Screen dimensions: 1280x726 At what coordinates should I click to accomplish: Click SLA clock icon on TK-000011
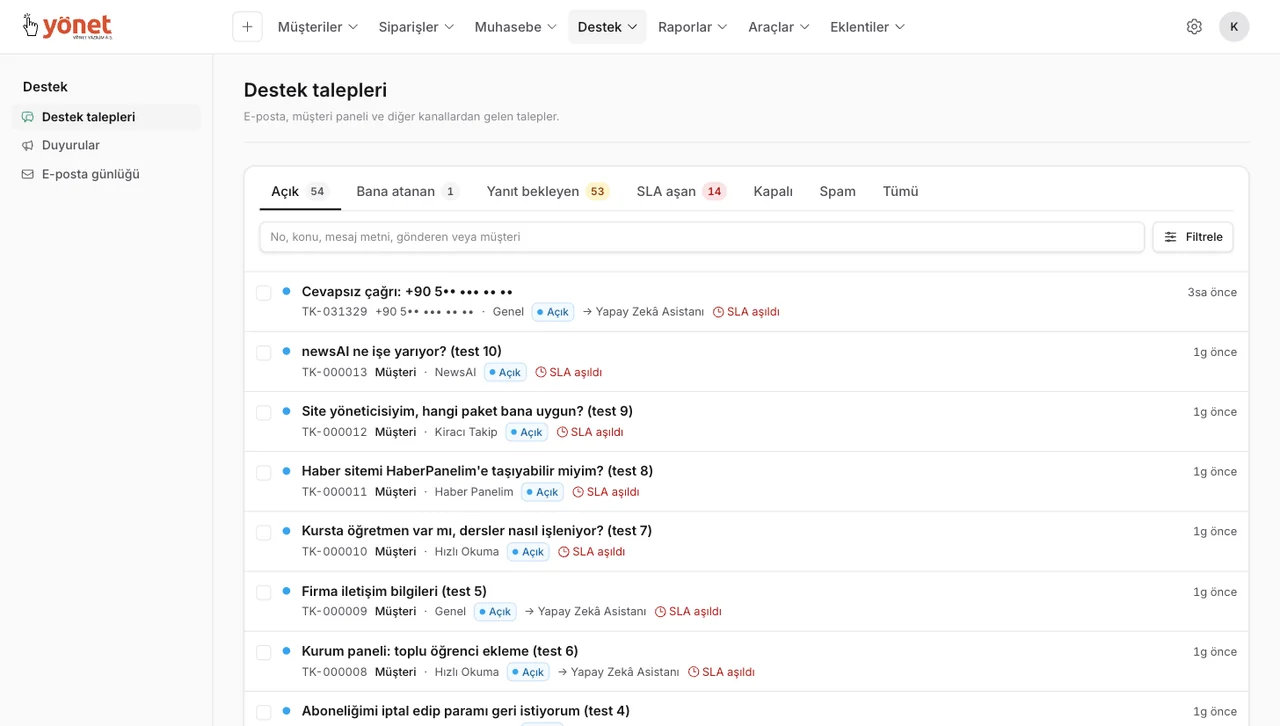pos(578,492)
